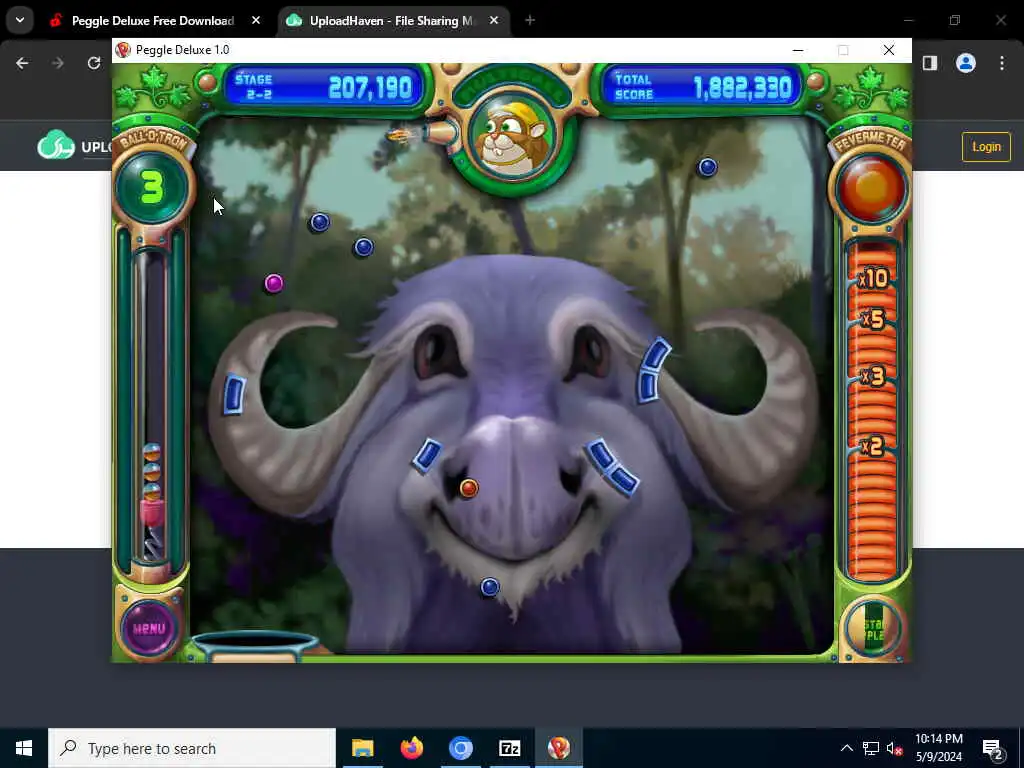Open the browser three-dot menu
The width and height of the screenshot is (1024, 768).
click(1002, 63)
